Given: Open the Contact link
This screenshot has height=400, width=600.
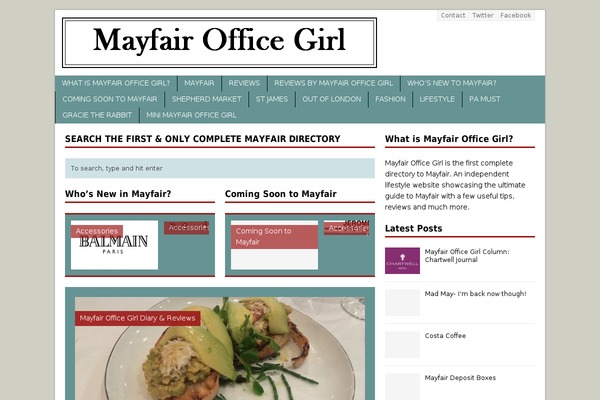Looking at the screenshot, I should (453, 15).
